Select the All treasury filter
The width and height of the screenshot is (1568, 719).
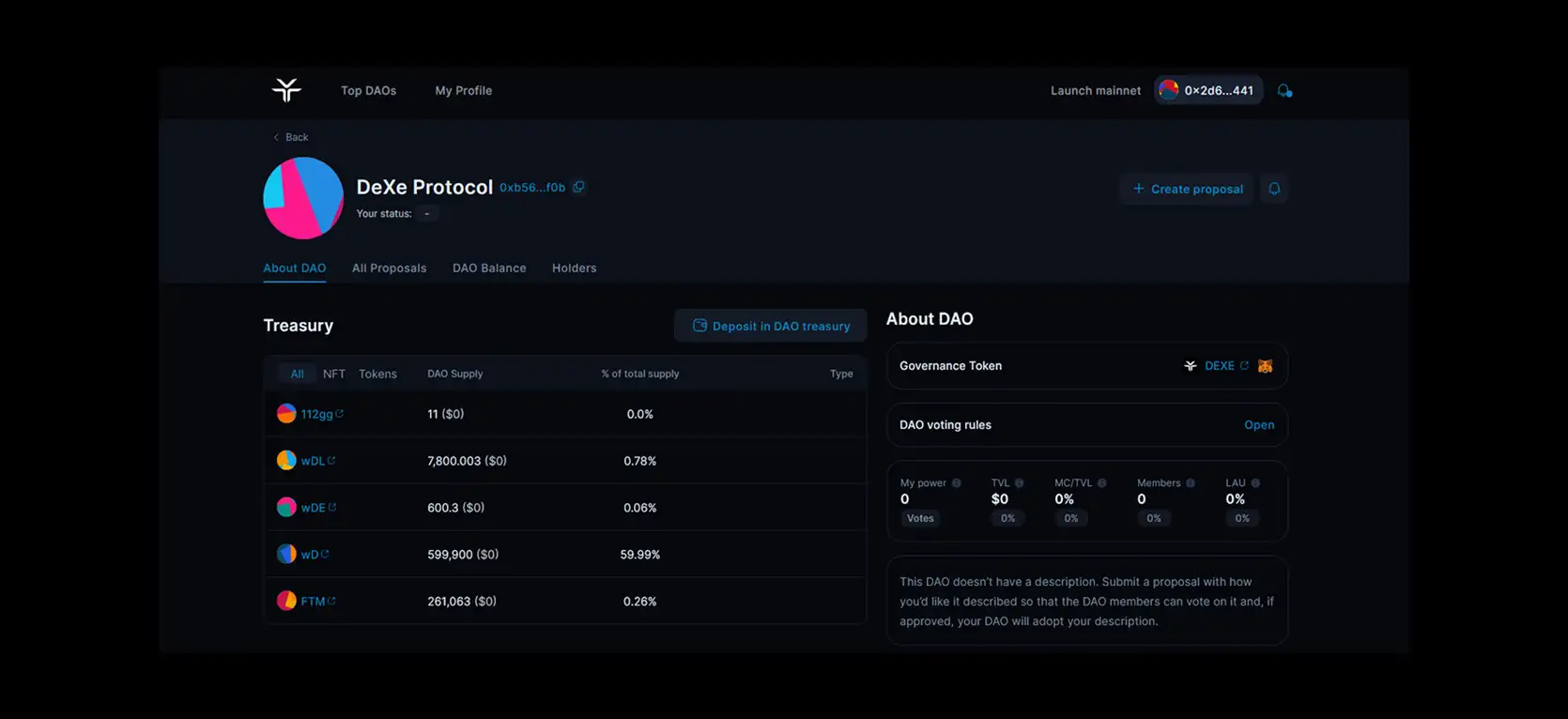pyautogui.click(x=297, y=374)
